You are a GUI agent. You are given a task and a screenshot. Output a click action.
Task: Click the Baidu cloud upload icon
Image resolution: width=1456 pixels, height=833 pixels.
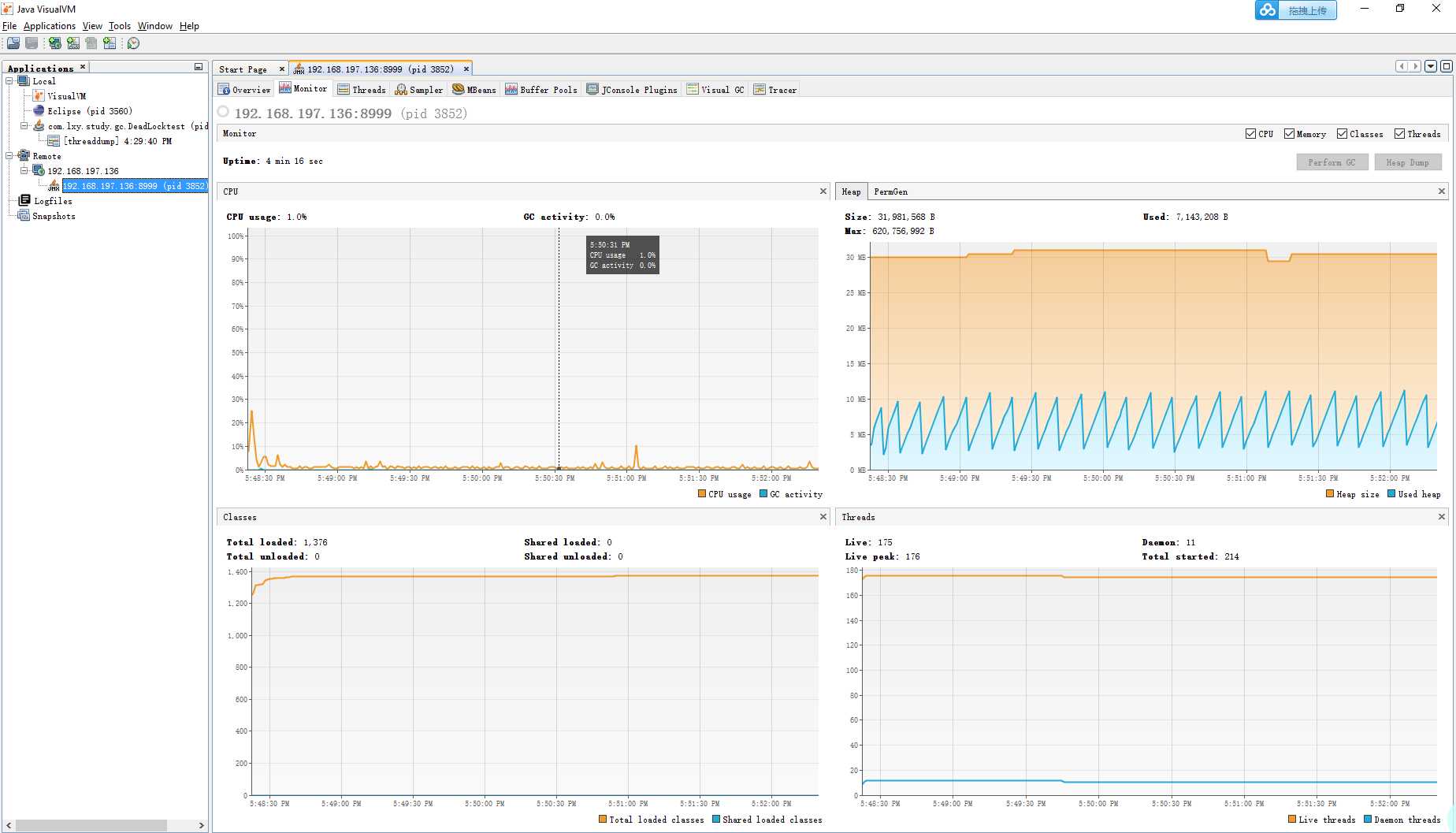[x=1267, y=10]
